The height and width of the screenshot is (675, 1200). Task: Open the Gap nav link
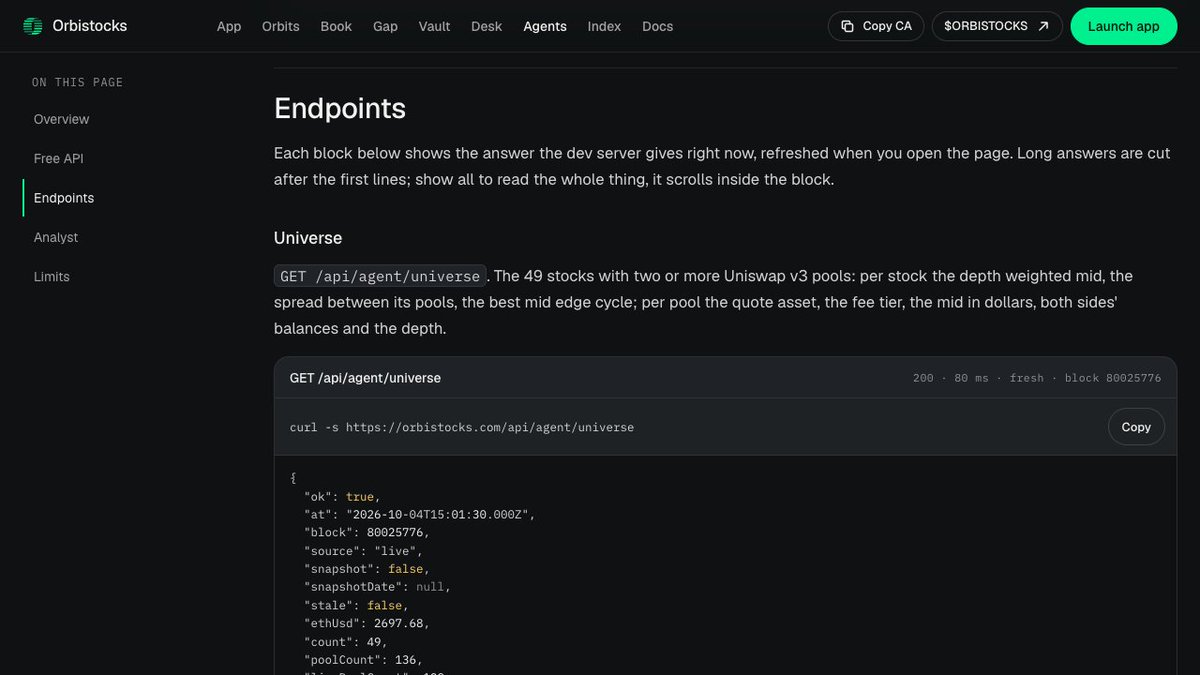(x=385, y=26)
